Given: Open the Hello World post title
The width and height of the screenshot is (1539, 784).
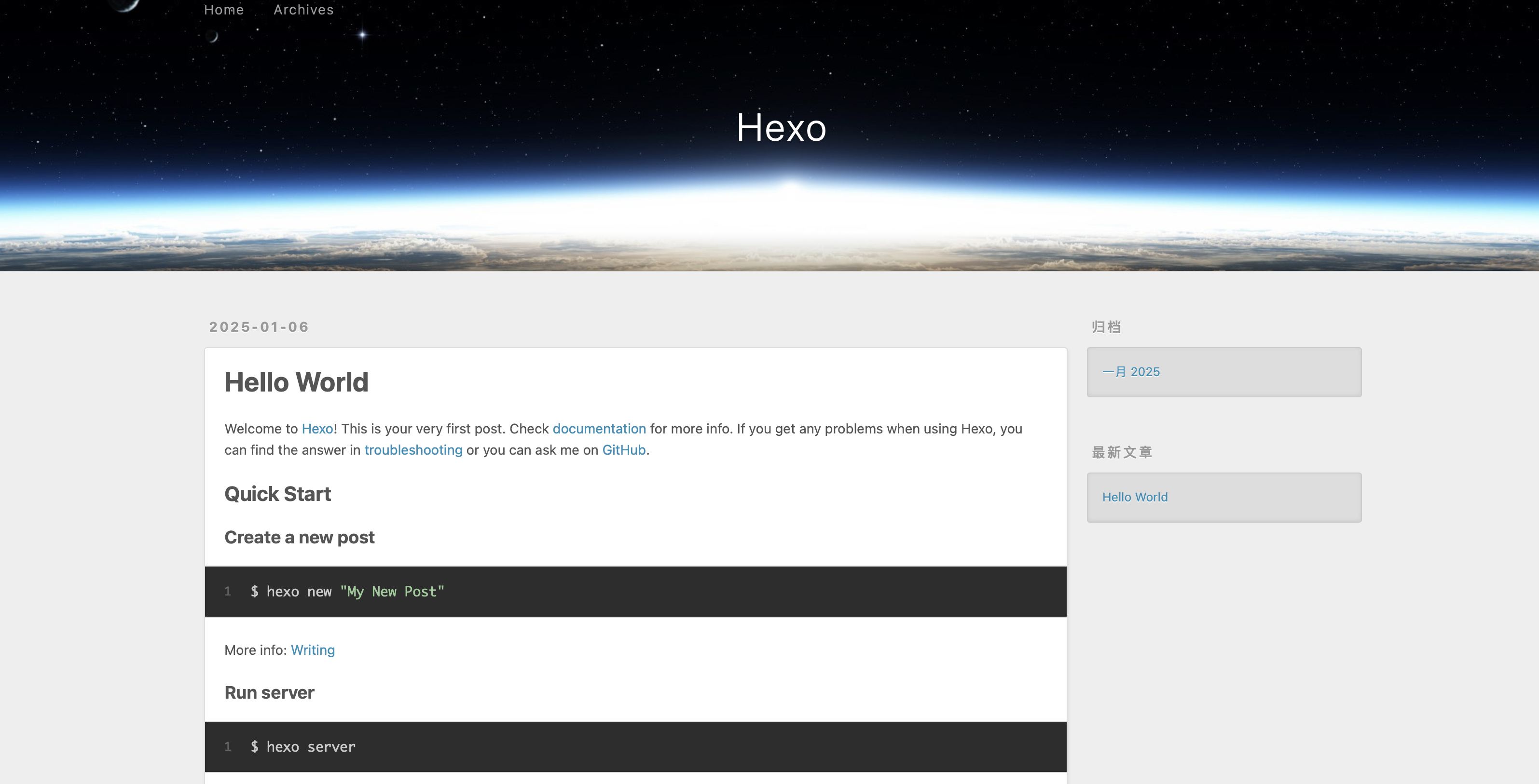Looking at the screenshot, I should [x=296, y=382].
